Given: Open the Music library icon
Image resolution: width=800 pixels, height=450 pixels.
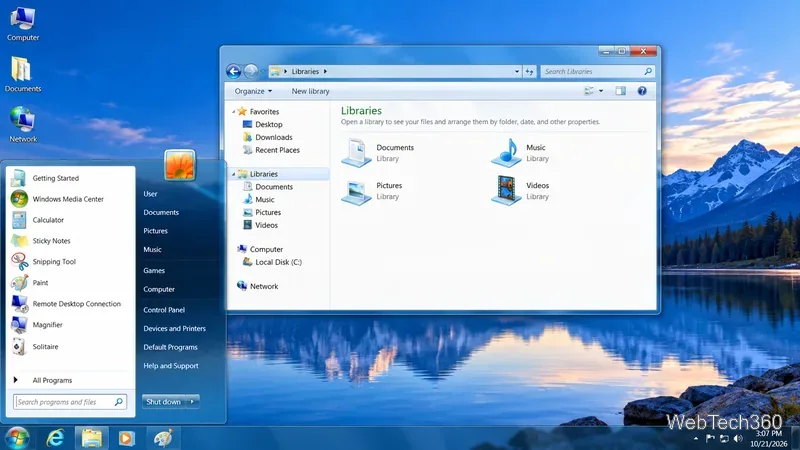Looking at the screenshot, I should pyautogui.click(x=506, y=153).
